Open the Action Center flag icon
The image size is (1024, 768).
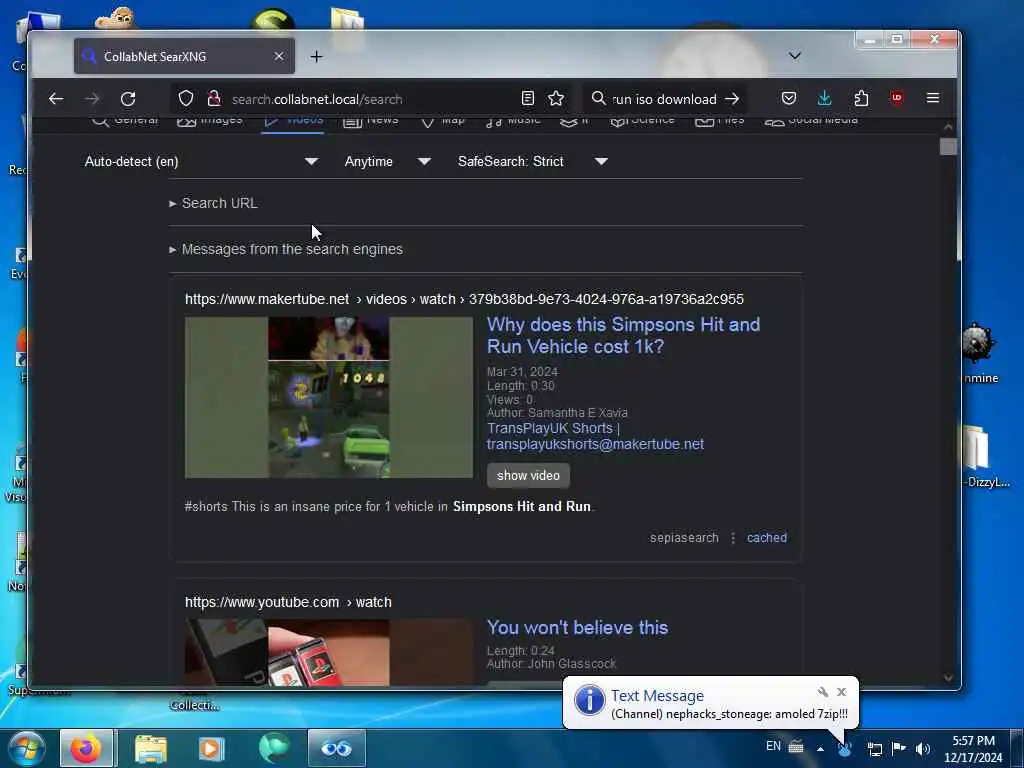899,748
